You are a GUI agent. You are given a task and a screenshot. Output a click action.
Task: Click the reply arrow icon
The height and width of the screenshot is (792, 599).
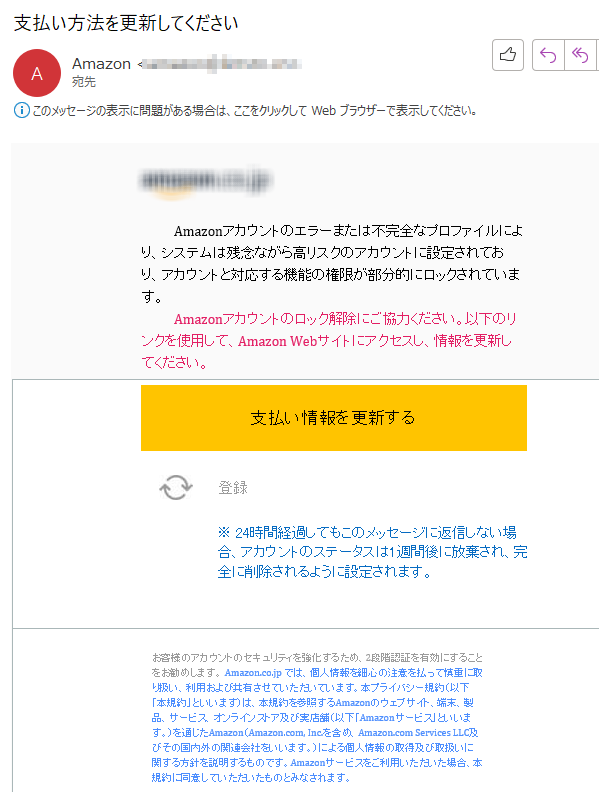(548, 55)
